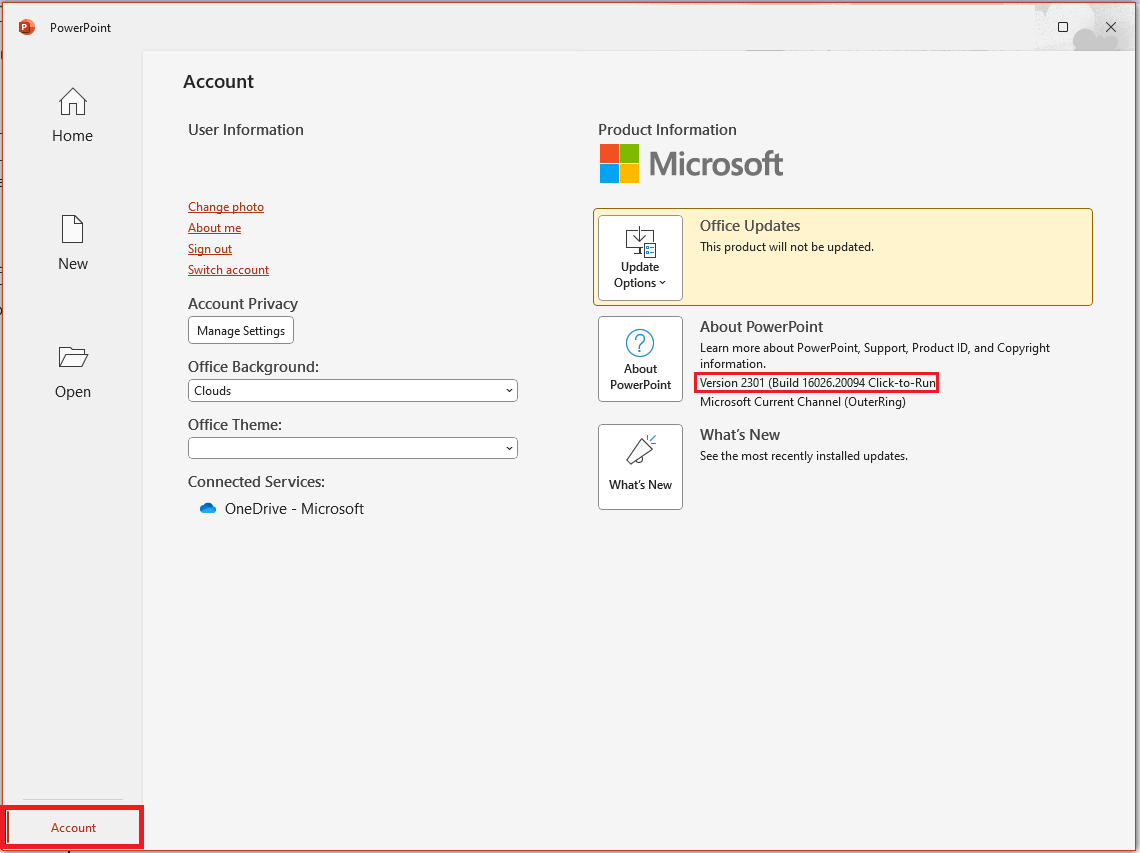Select the Account tab at the bottom left
This screenshot has height=853, width=1140.
pos(73,828)
